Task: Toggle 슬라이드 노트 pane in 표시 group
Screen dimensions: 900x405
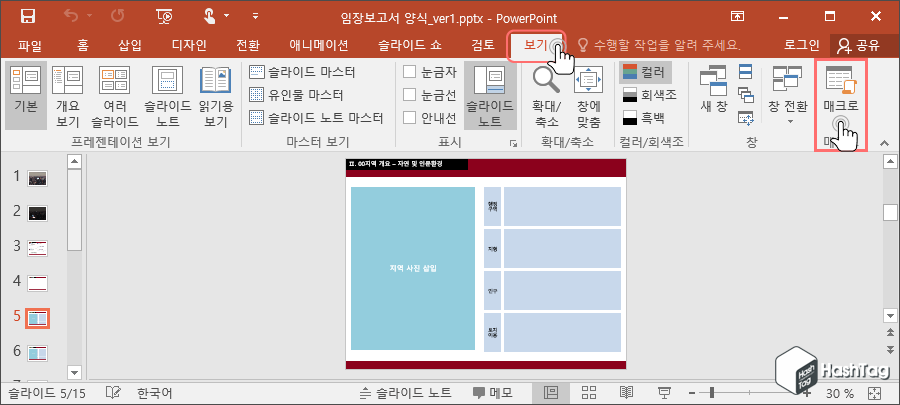Action: 490,95
